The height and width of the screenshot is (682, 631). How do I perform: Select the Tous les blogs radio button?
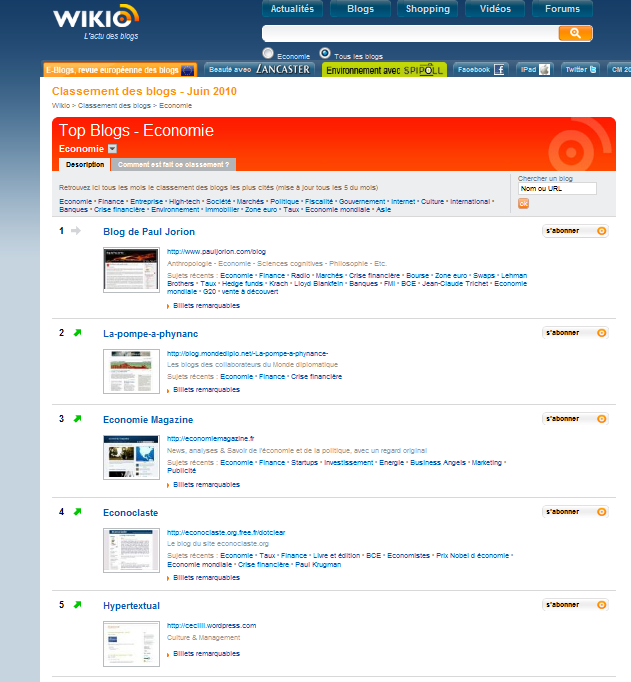[x=325, y=53]
